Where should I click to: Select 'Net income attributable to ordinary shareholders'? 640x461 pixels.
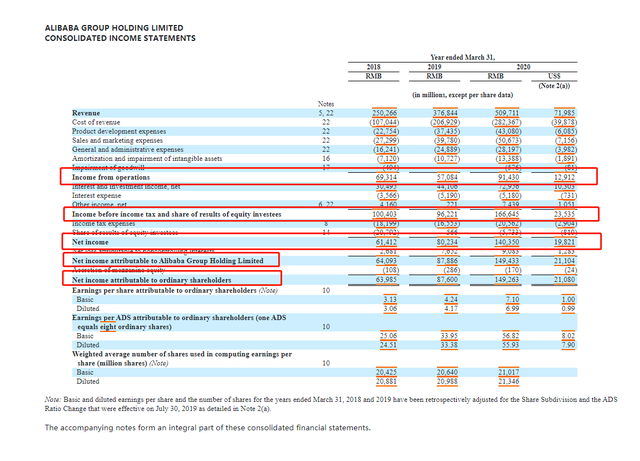pyautogui.click(x=151, y=280)
